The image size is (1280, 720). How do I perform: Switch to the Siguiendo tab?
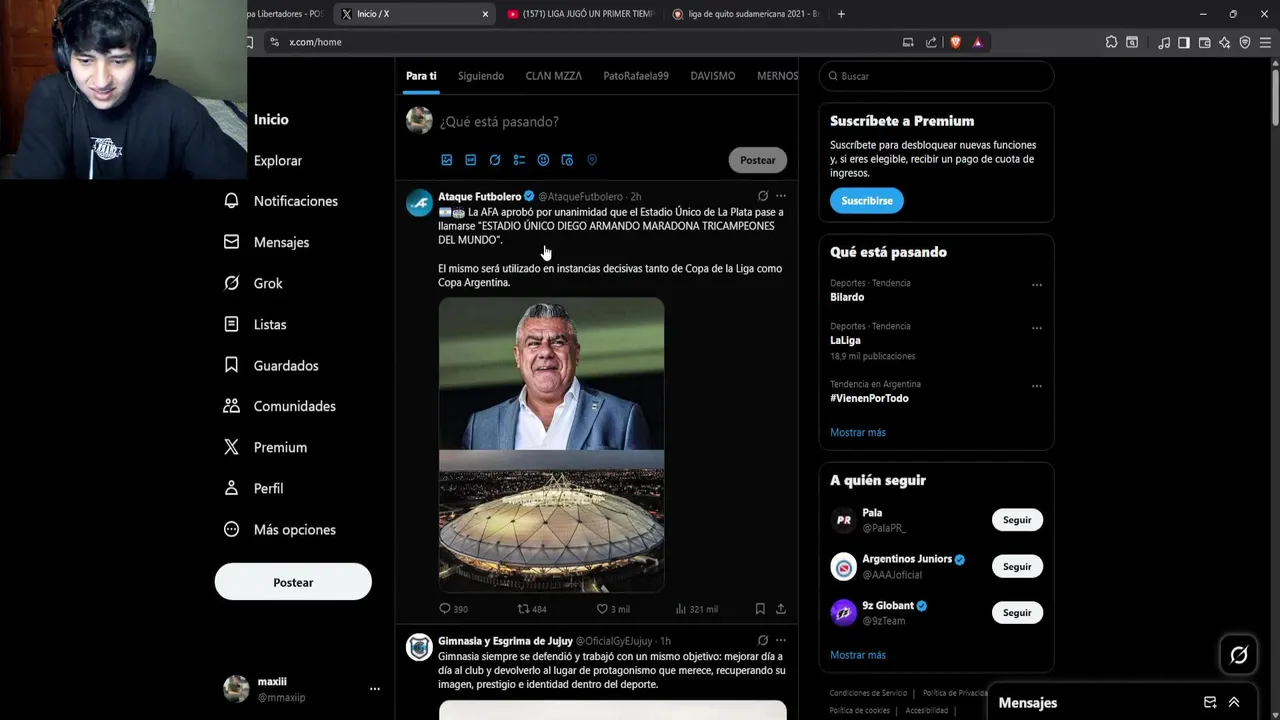pyautogui.click(x=481, y=76)
